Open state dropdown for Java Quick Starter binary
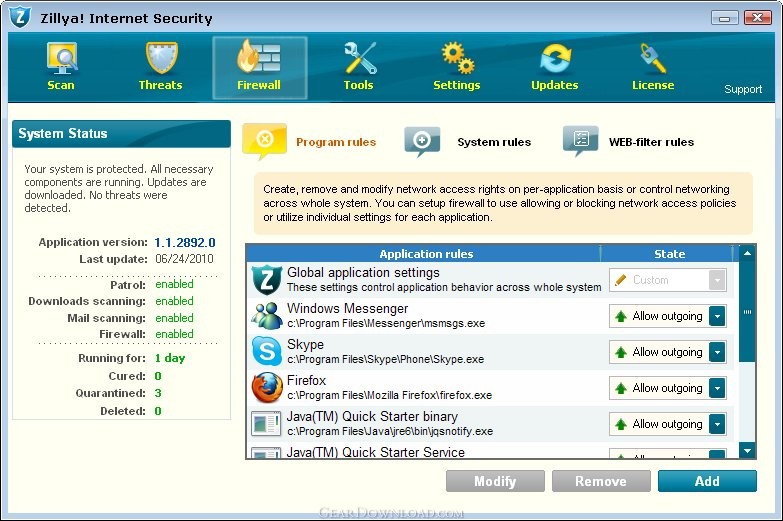783x521 pixels. tap(717, 424)
